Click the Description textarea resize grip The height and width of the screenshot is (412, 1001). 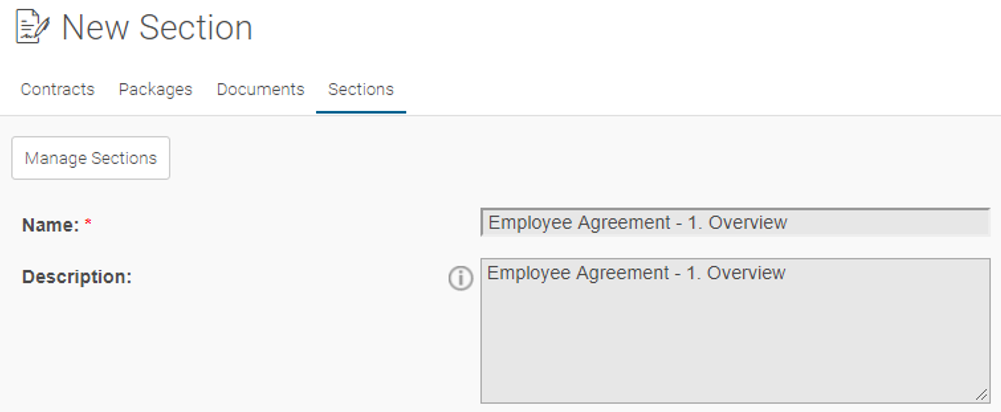click(x=981, y=395)
